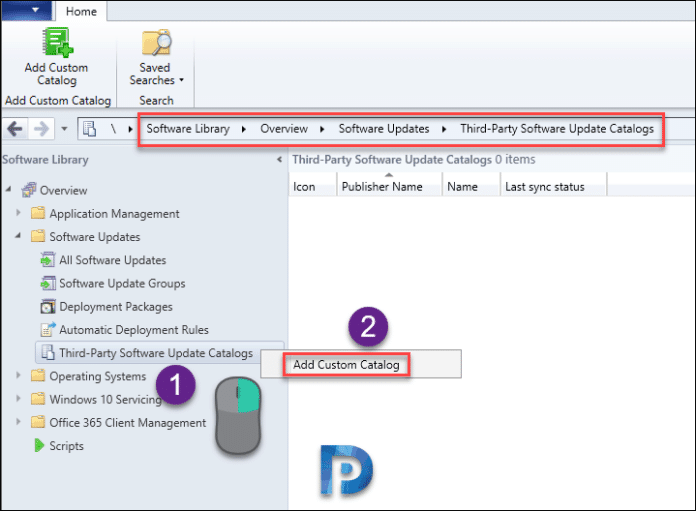Open breadcrumb arrow after Software Updates
Image resolution: width=696 pixels, height=511 pixels.
tap(444, 129)
